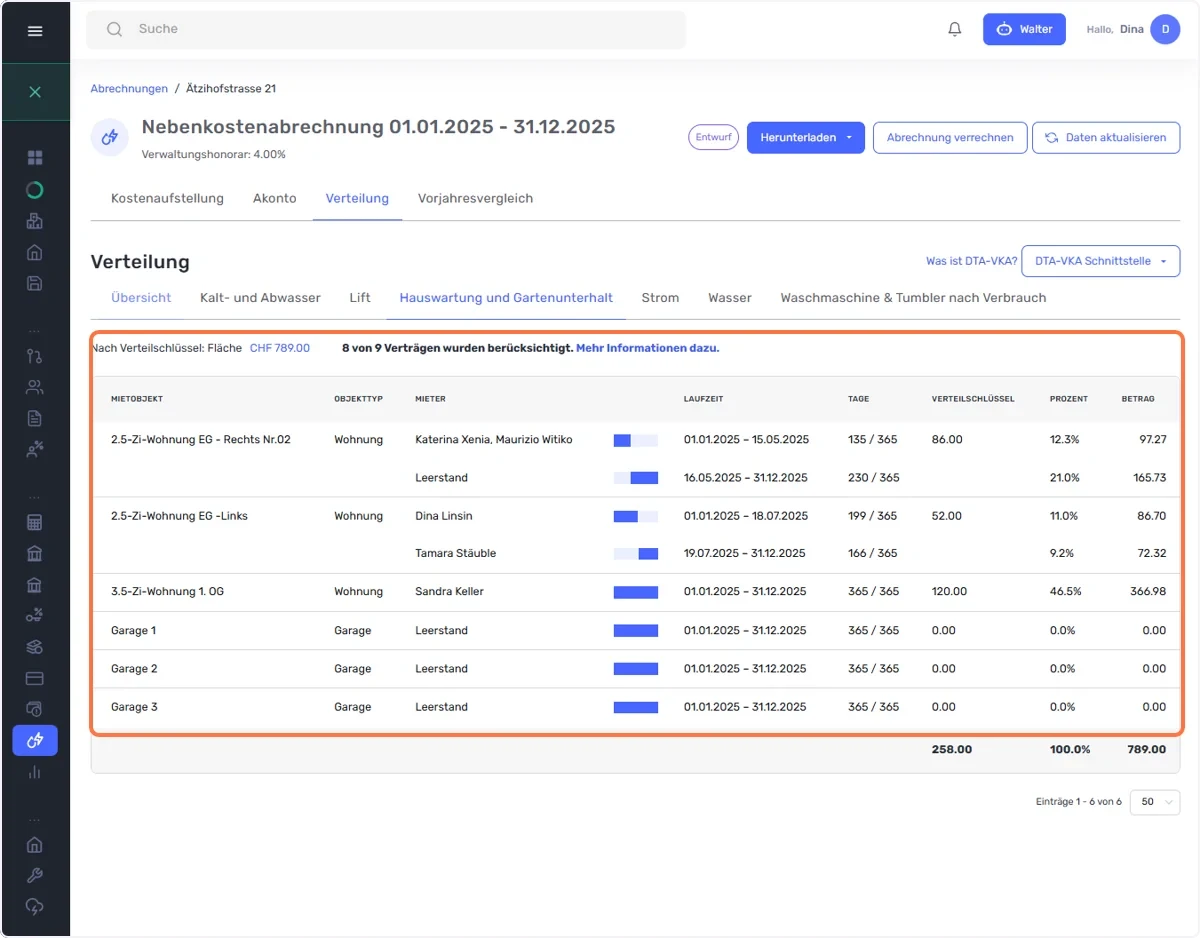
Task: Open the dashboard grid icon in the sidebar
Action: (35, 158)
